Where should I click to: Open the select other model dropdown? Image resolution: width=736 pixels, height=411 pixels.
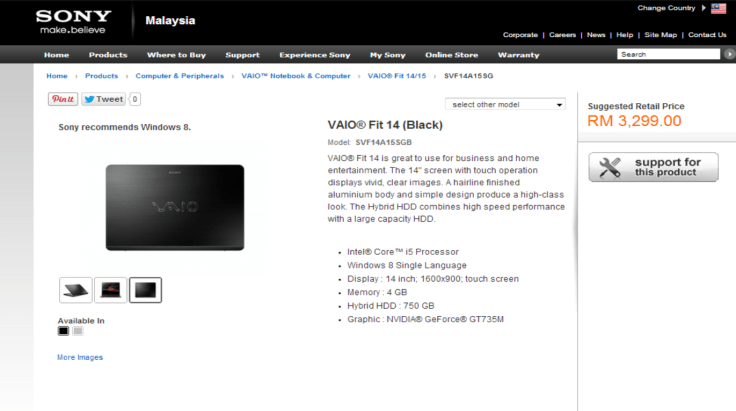[x=506, y=105]
